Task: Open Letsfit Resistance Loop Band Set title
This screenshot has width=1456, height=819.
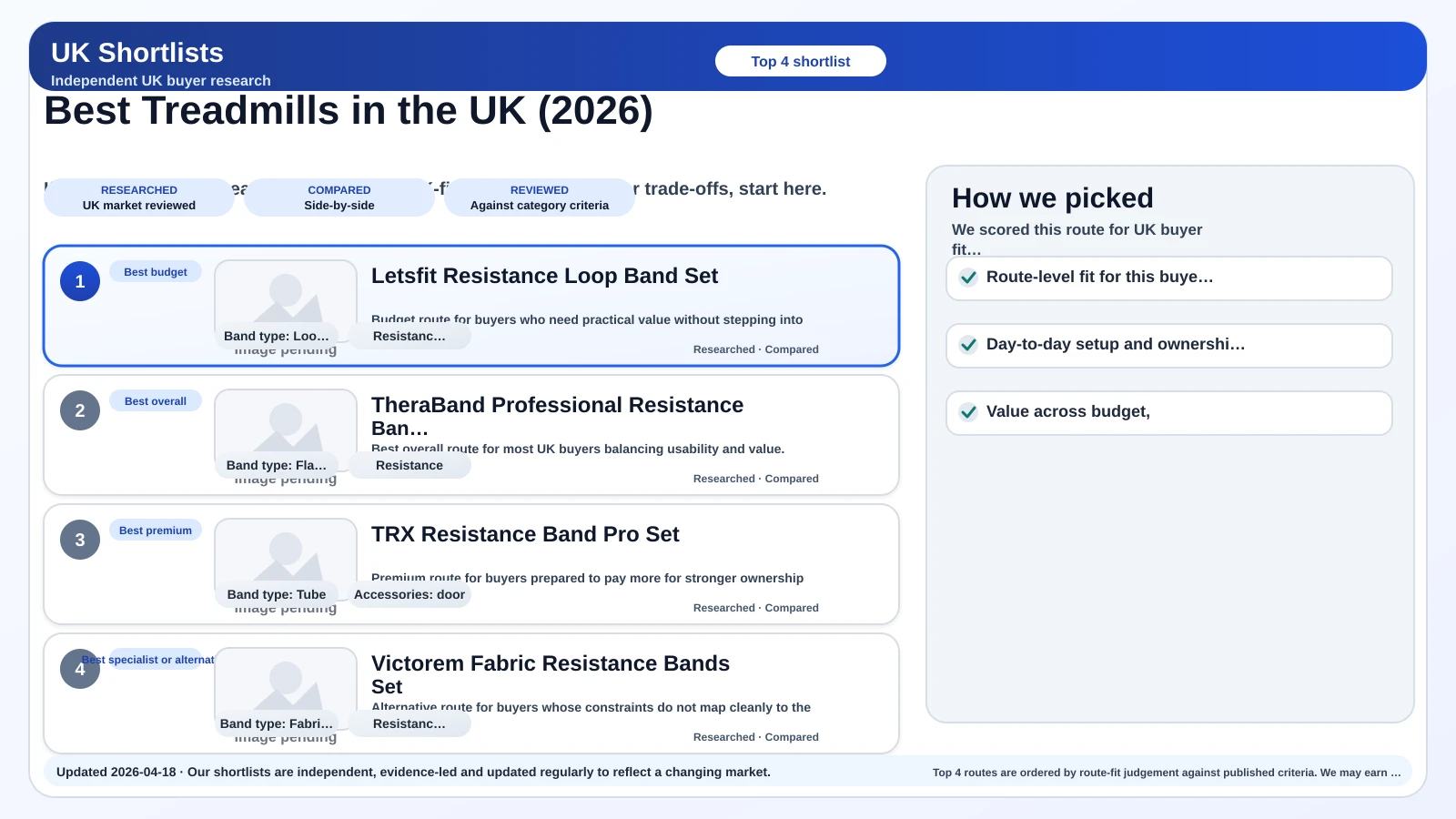Action: point(544,276)
